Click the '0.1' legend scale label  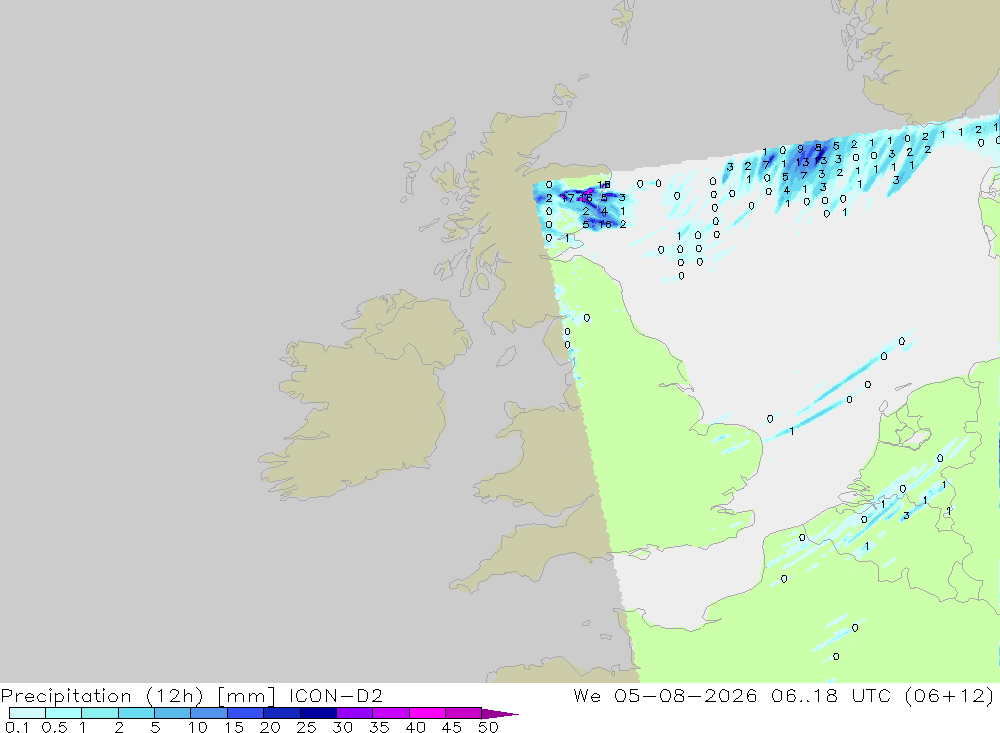coord(17,727)
